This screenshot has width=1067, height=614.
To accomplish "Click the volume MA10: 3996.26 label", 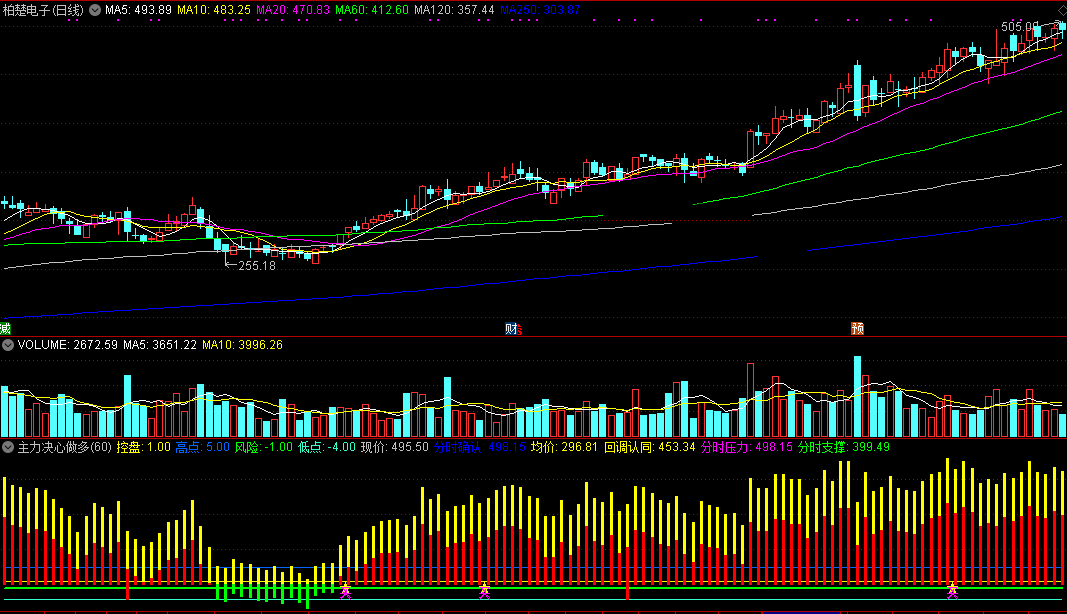I will pos(242,345).
